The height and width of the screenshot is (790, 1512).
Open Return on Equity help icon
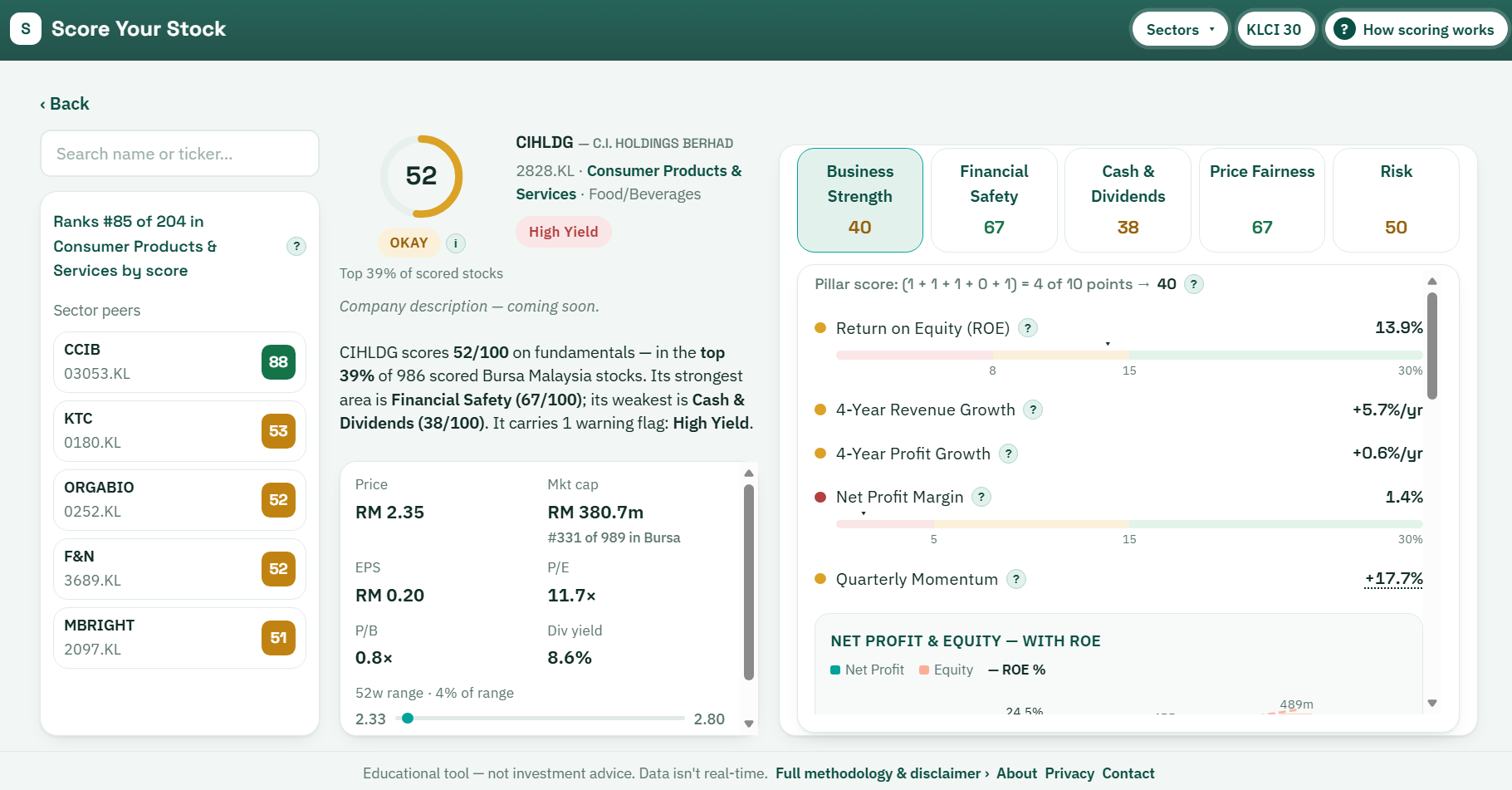pos(1028,328)
